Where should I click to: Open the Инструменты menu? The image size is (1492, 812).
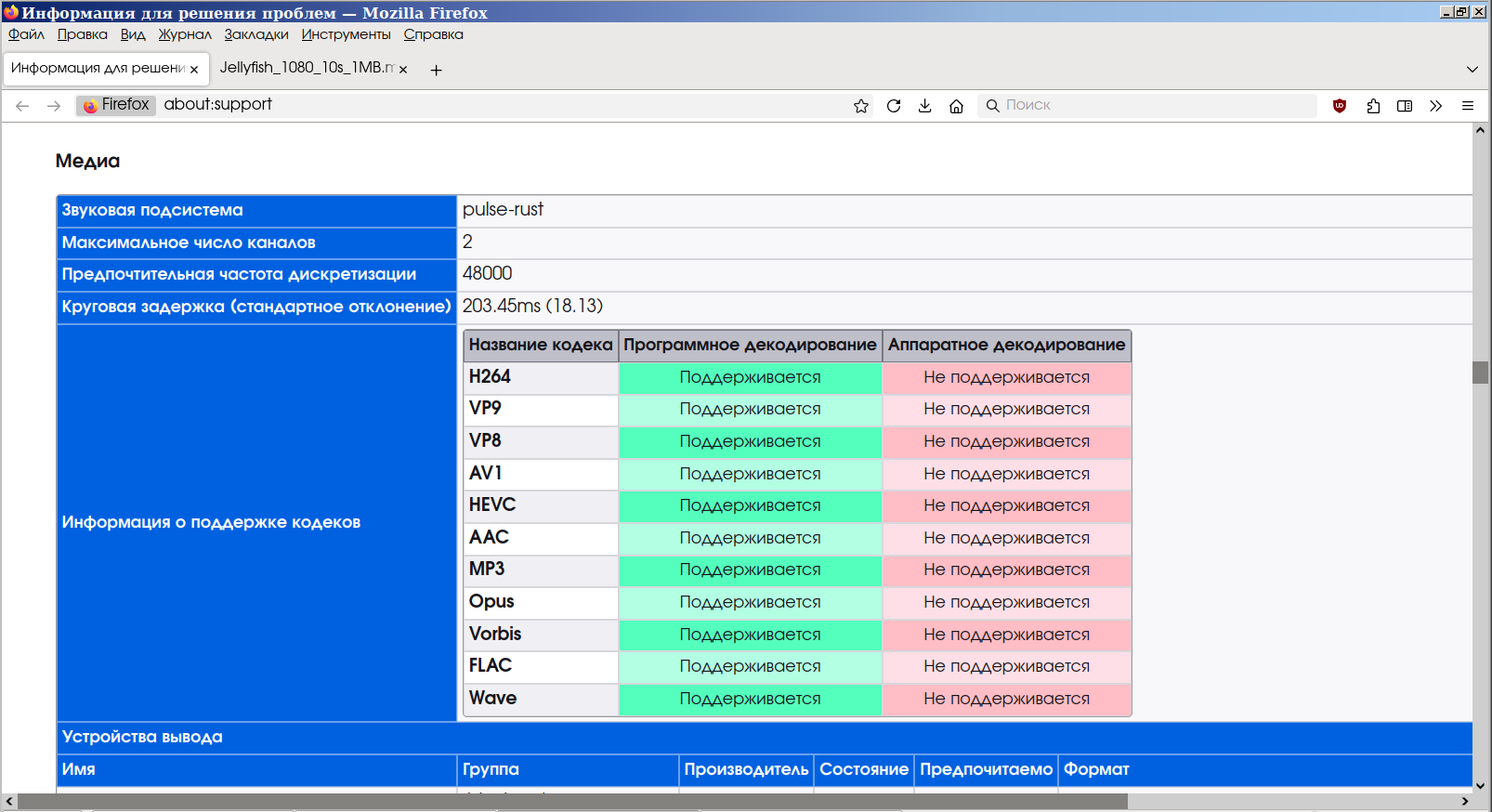click(x=346, y=34)
